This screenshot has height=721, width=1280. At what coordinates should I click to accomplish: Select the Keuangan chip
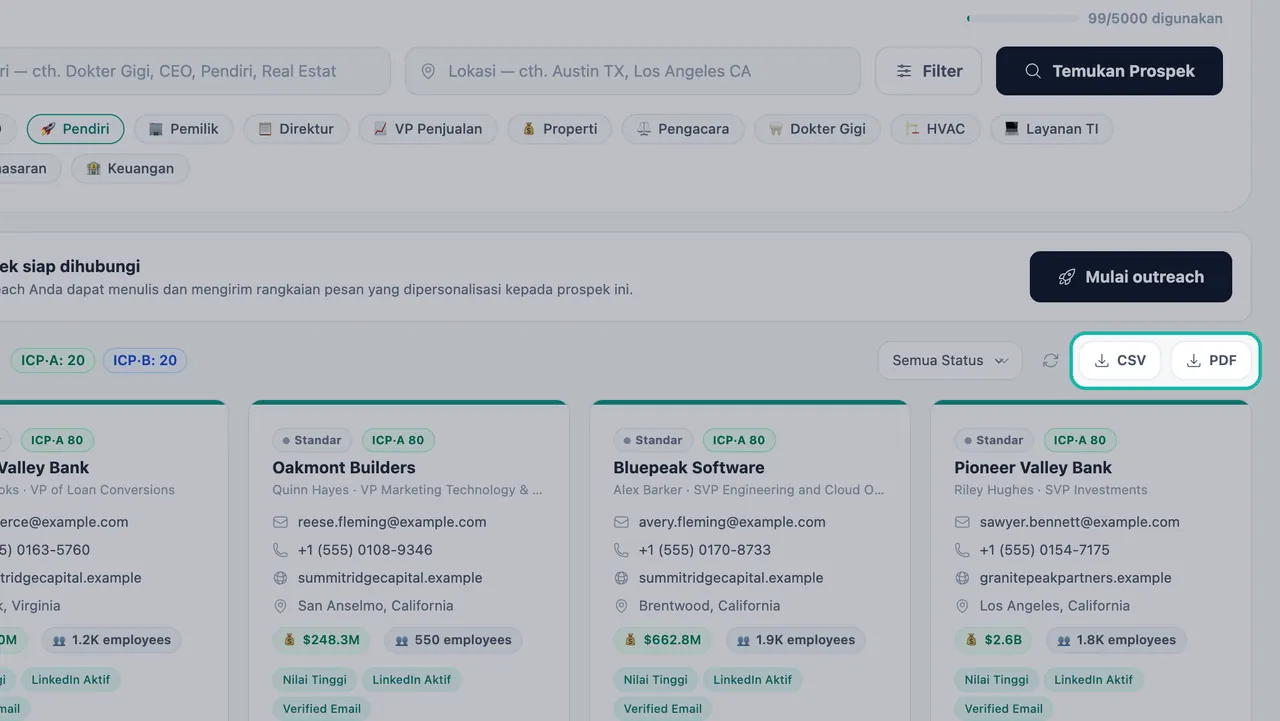(130, 169)
